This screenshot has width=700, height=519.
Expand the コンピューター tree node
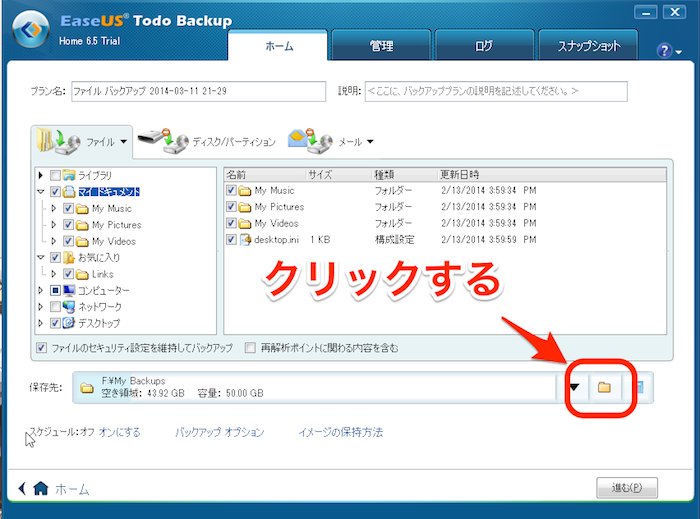tap(40, 291)
